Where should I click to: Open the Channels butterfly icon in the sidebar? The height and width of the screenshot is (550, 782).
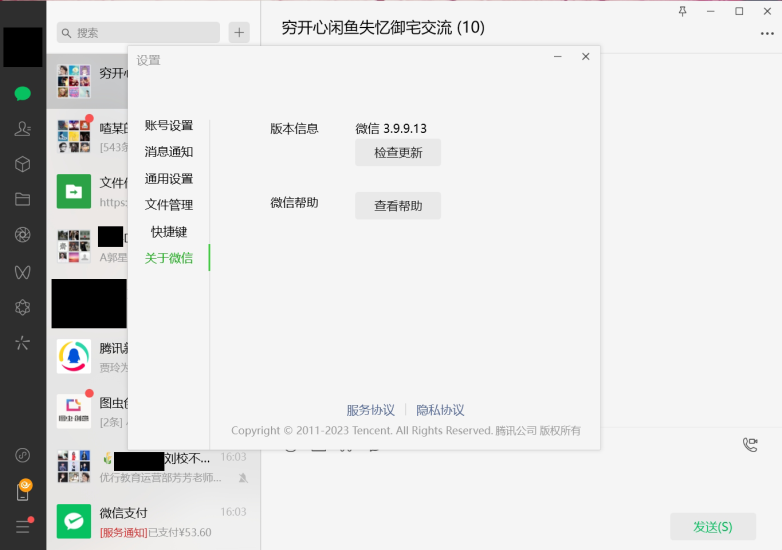(22, 272)
